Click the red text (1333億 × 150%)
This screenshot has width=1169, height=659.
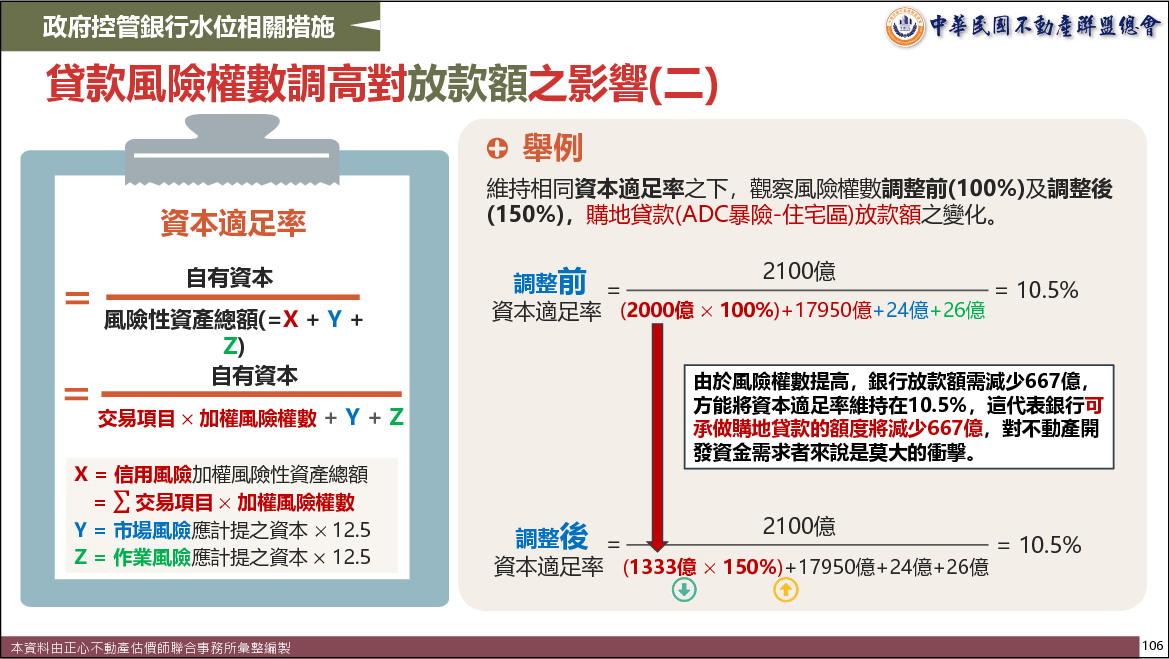click(x=702, y=567)
